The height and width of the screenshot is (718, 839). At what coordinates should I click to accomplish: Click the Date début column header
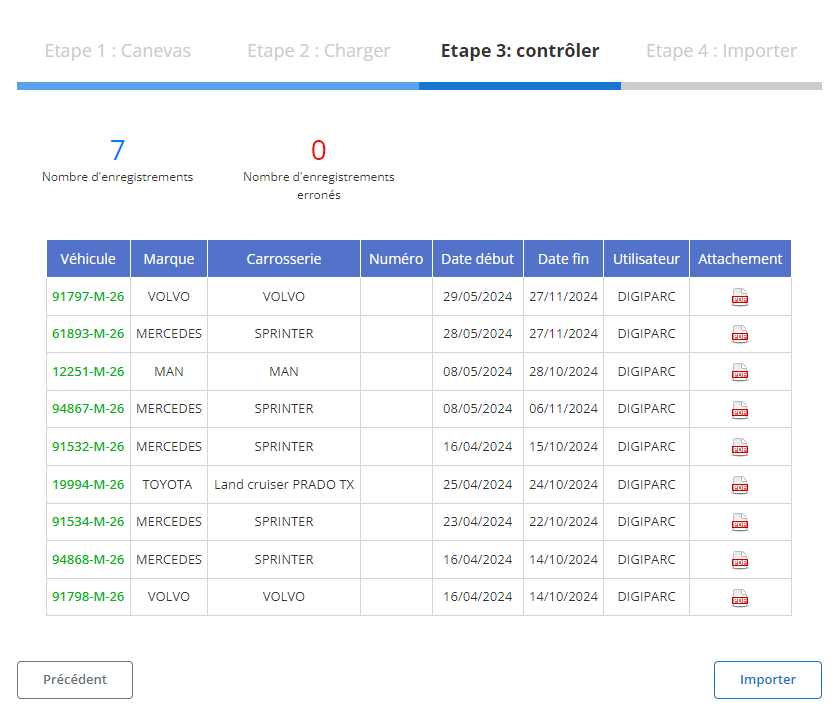(x=477, y=259)
